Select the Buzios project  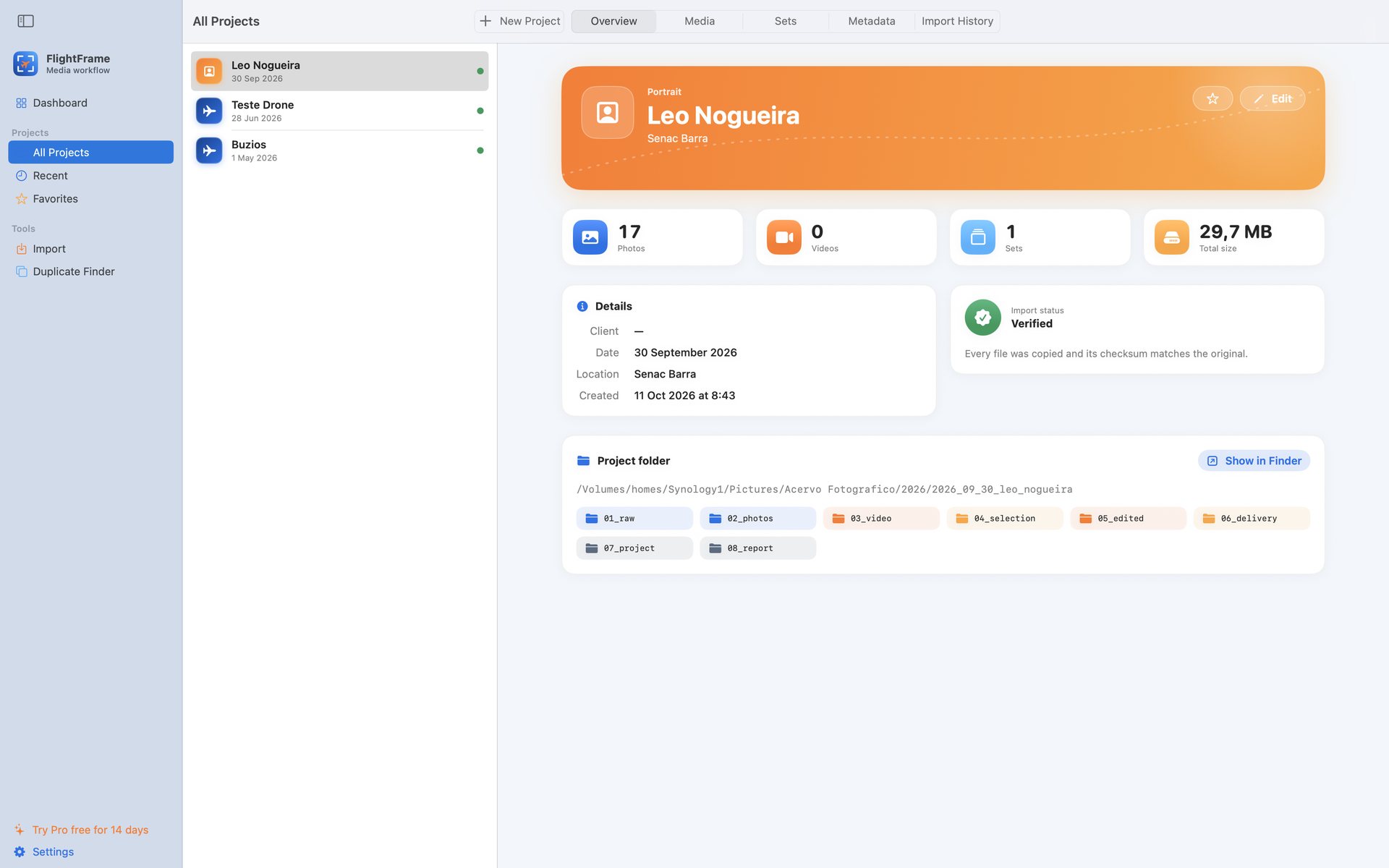(x=339, y=150)
